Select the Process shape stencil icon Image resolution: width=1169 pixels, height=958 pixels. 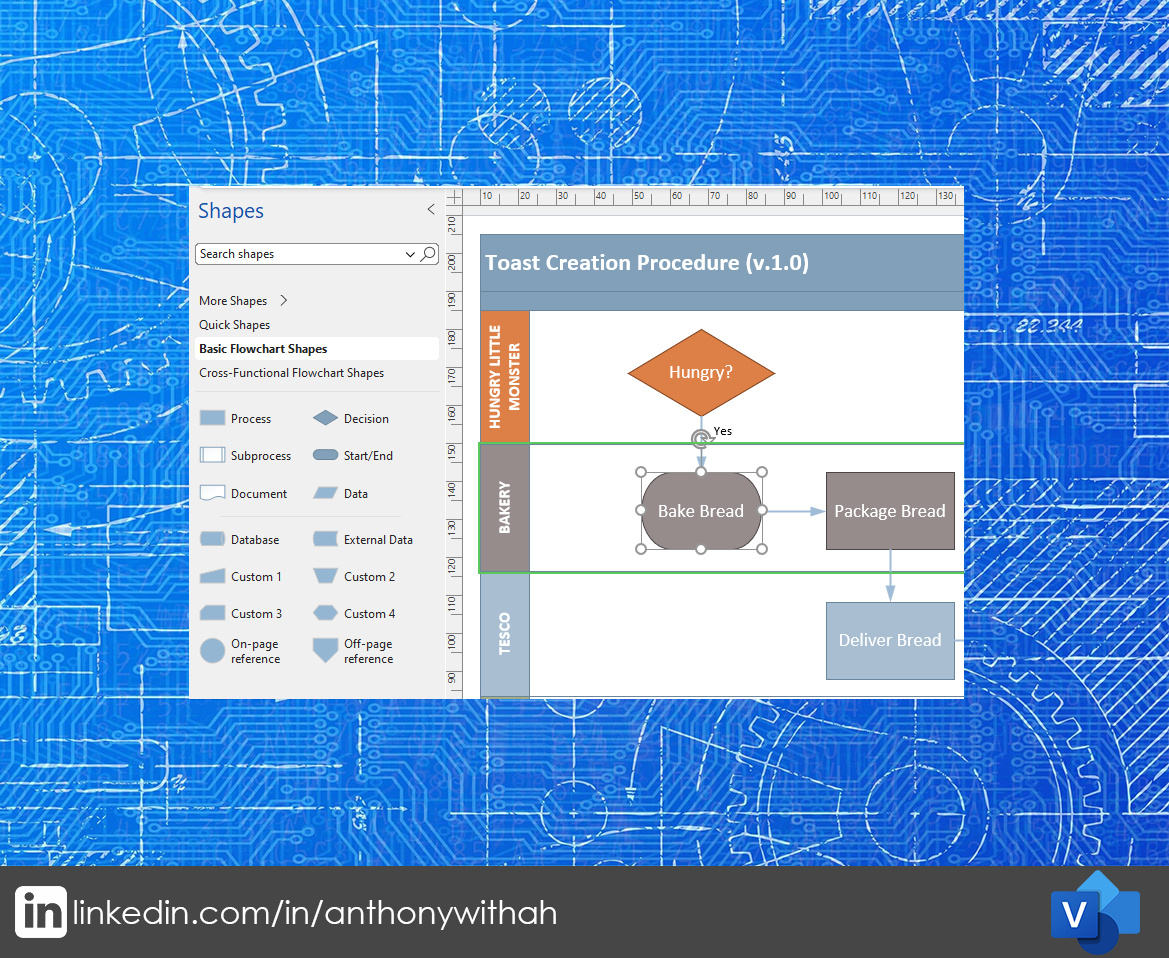[212, 417]
